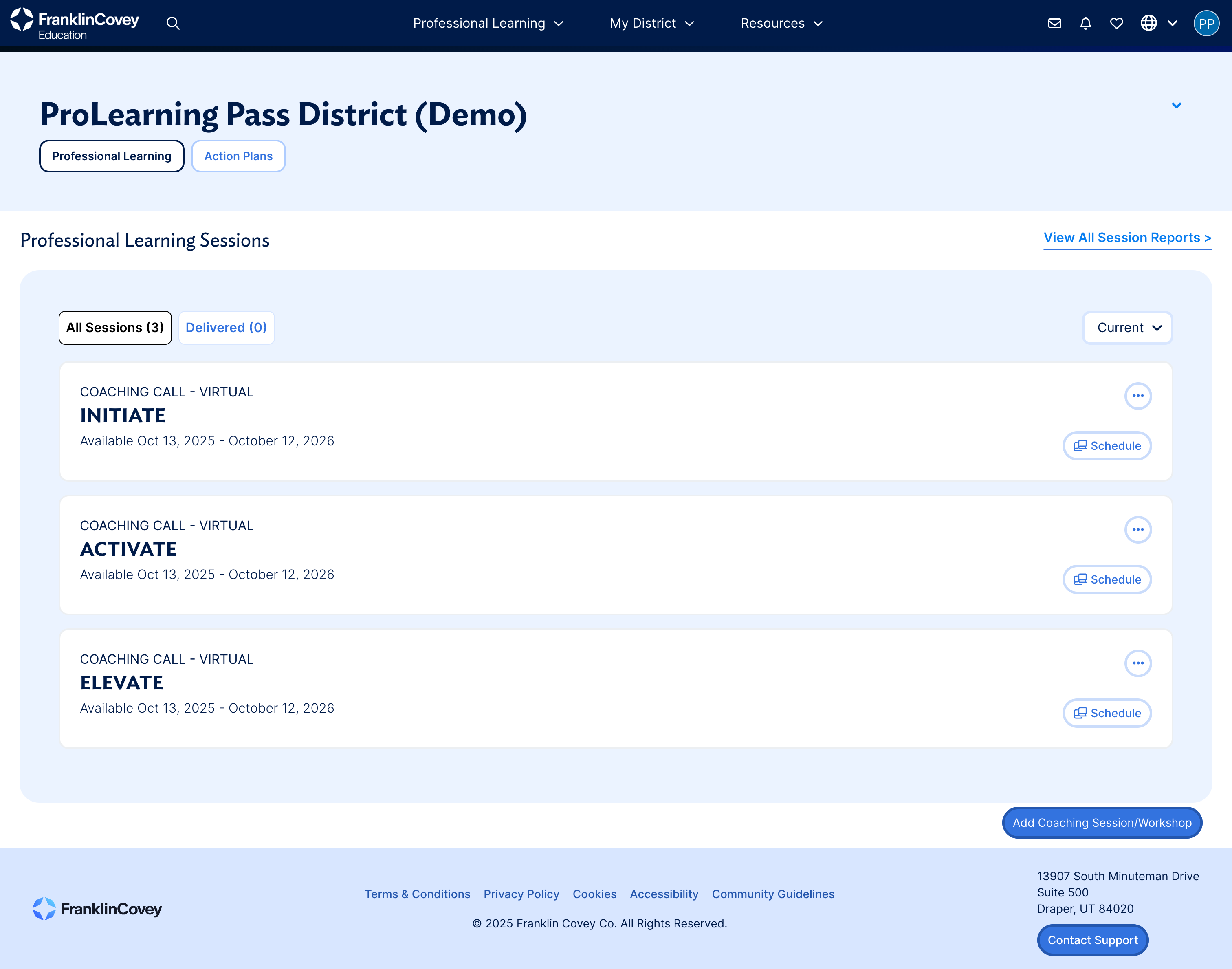Open three-dot menu for INITIATE session
The height and width of the screenshot is (969, 1232).
click(x=1138, y=396)
